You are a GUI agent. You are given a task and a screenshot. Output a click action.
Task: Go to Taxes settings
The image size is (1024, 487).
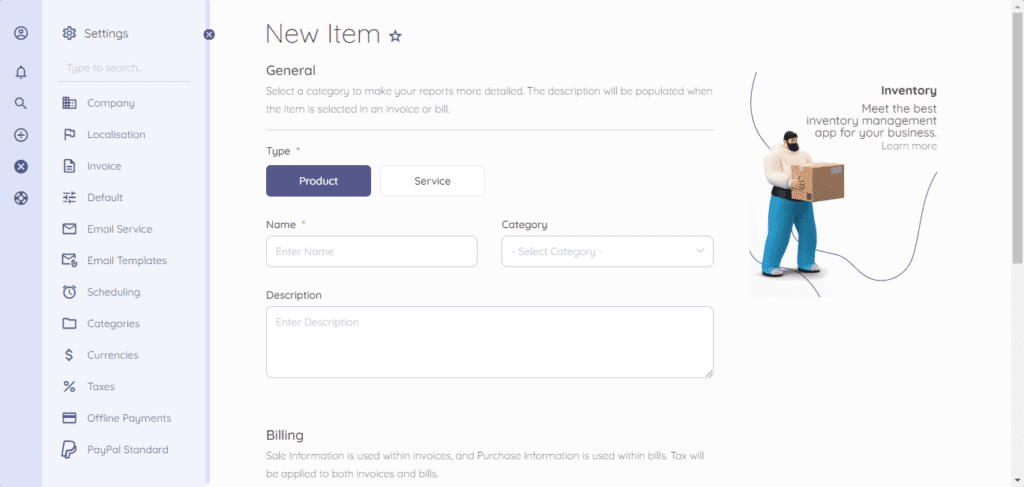(100, 387)
